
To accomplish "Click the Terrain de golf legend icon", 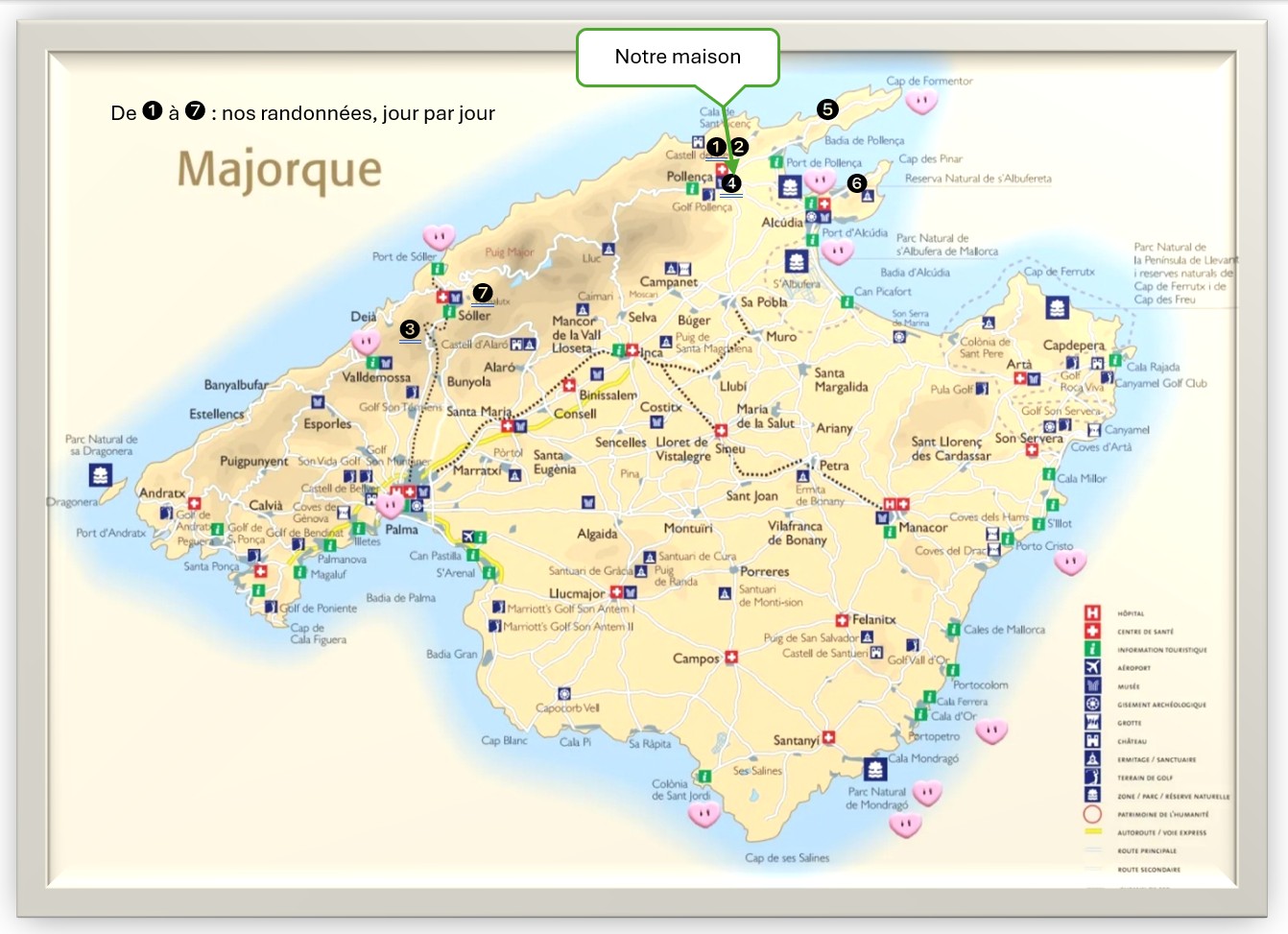I will 1092,777.
